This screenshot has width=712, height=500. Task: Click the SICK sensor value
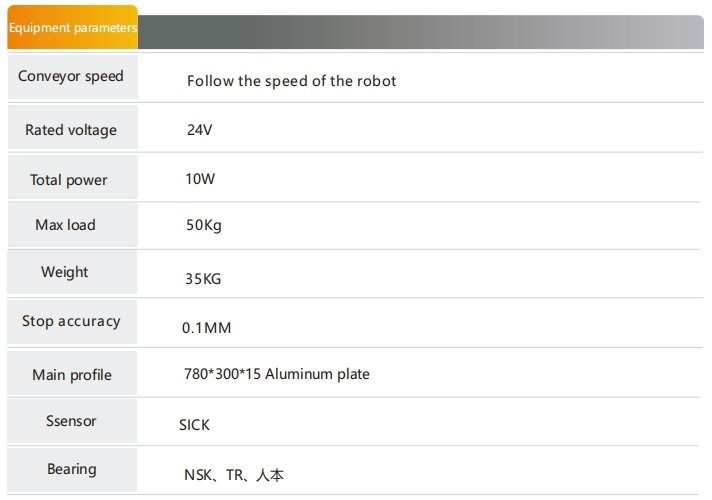pos(194,425)
